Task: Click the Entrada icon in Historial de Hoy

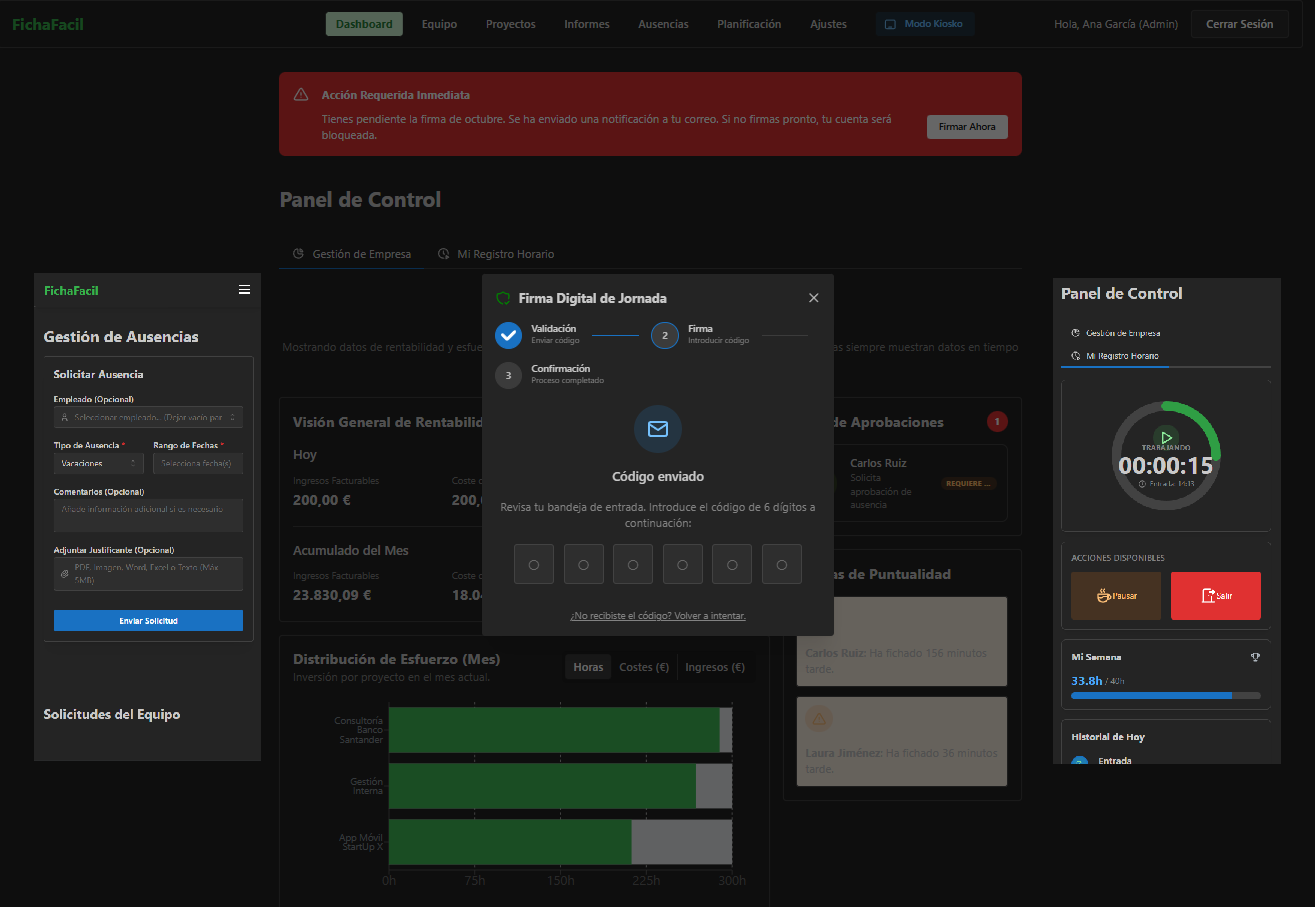Action: coord(1078,760)
